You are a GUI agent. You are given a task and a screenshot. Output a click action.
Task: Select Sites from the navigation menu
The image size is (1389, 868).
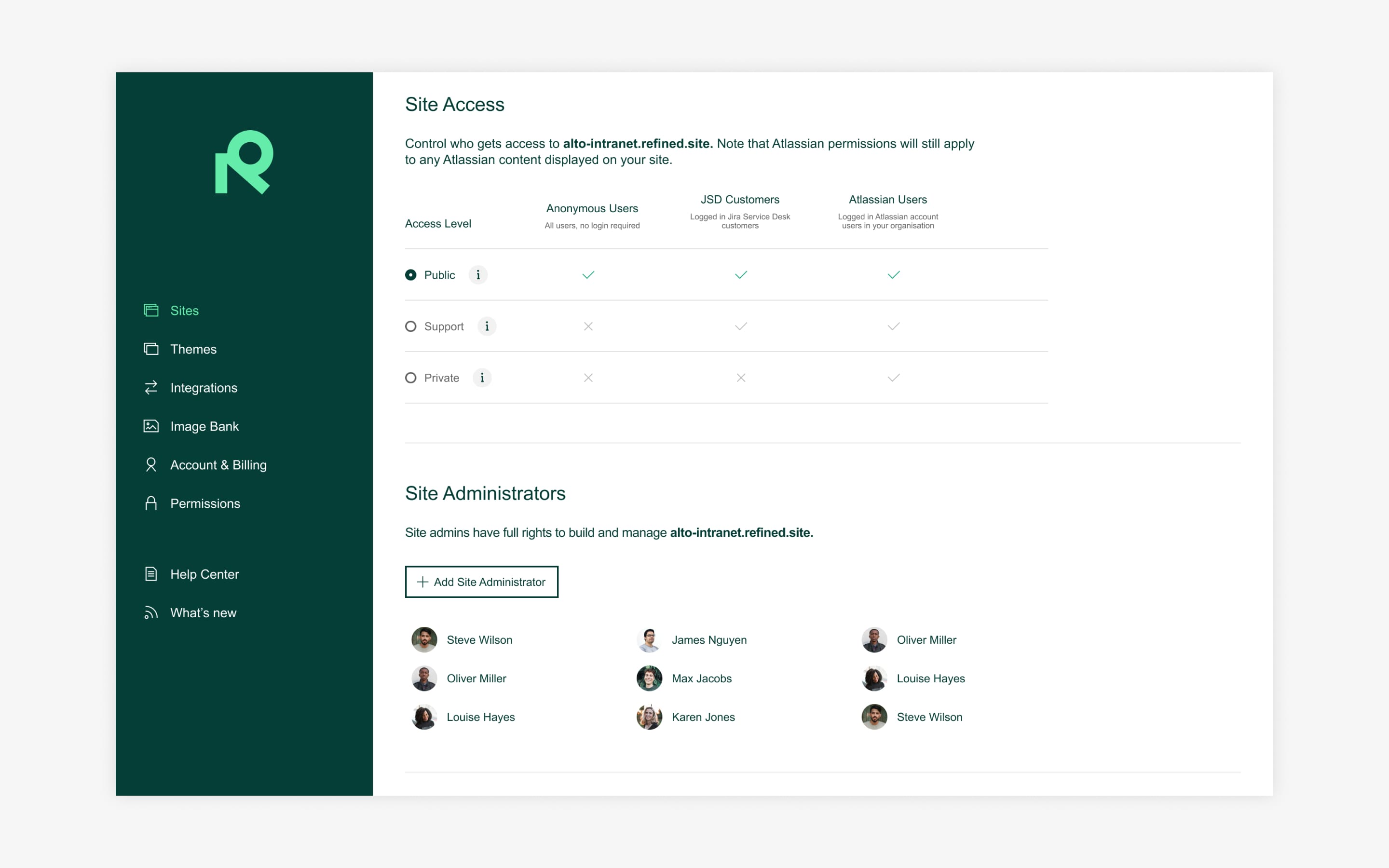(184, 310)
